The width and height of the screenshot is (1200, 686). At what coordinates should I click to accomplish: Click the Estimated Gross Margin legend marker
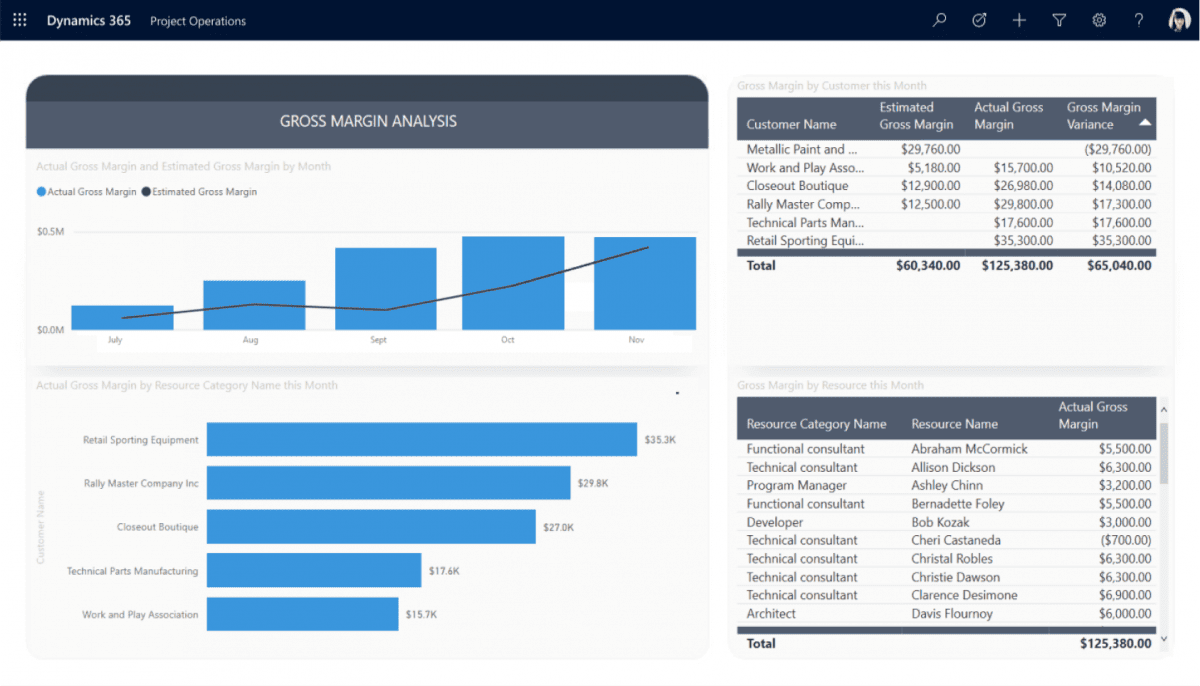[146, 192]
